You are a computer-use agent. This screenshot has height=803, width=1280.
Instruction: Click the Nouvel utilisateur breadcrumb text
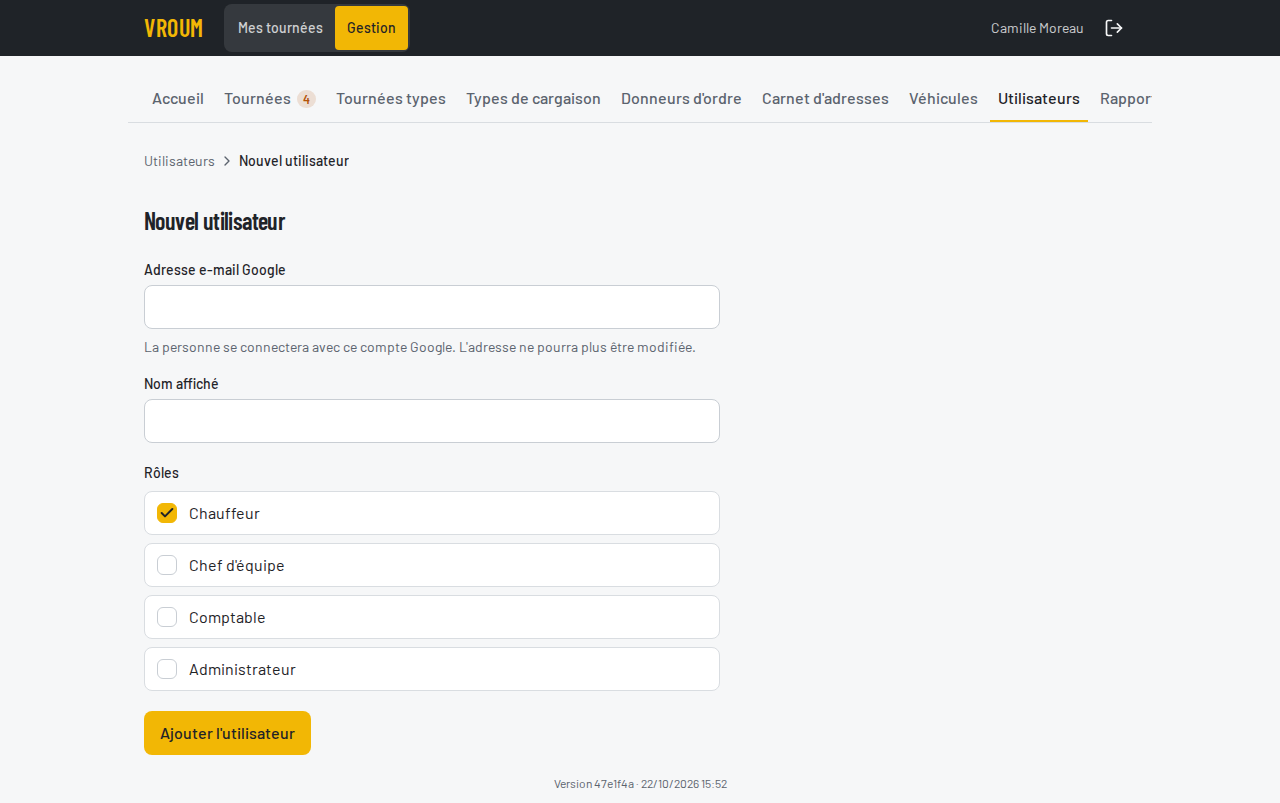point(294,161)
